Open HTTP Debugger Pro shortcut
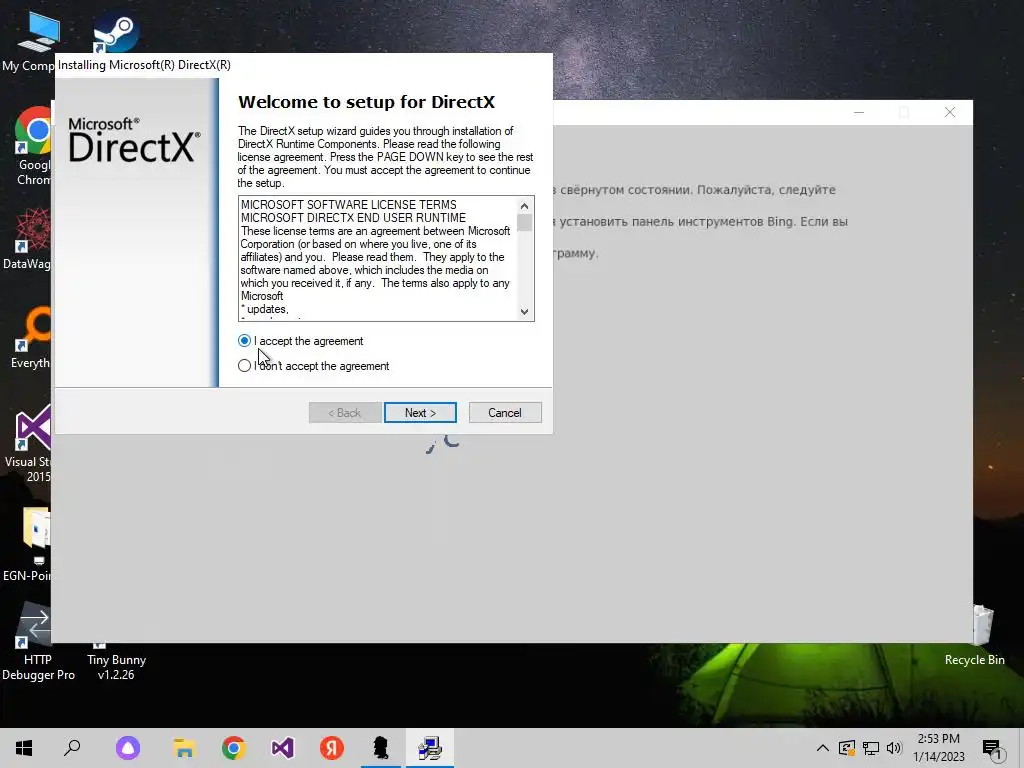 click(x=38, y=641)
